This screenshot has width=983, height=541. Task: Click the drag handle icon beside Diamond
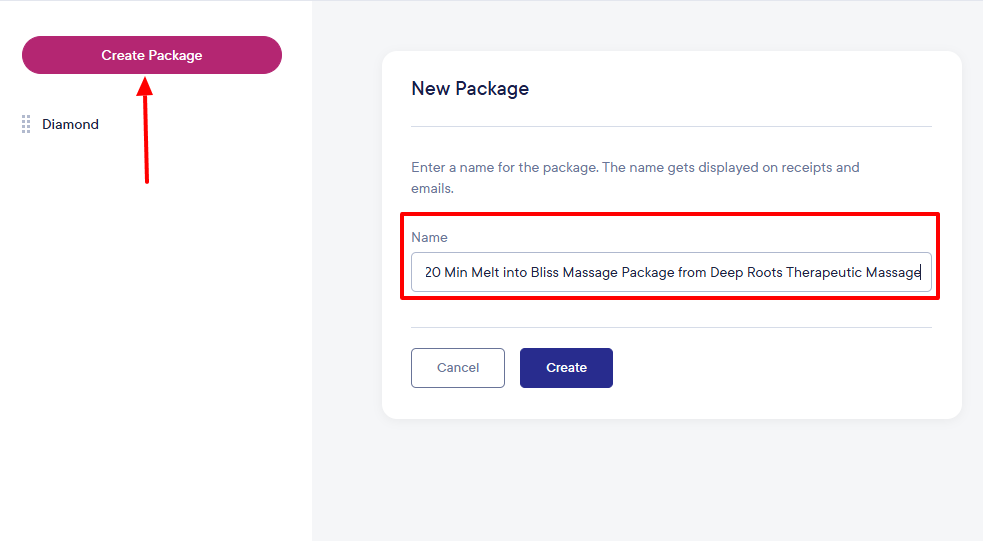[26, 124]
